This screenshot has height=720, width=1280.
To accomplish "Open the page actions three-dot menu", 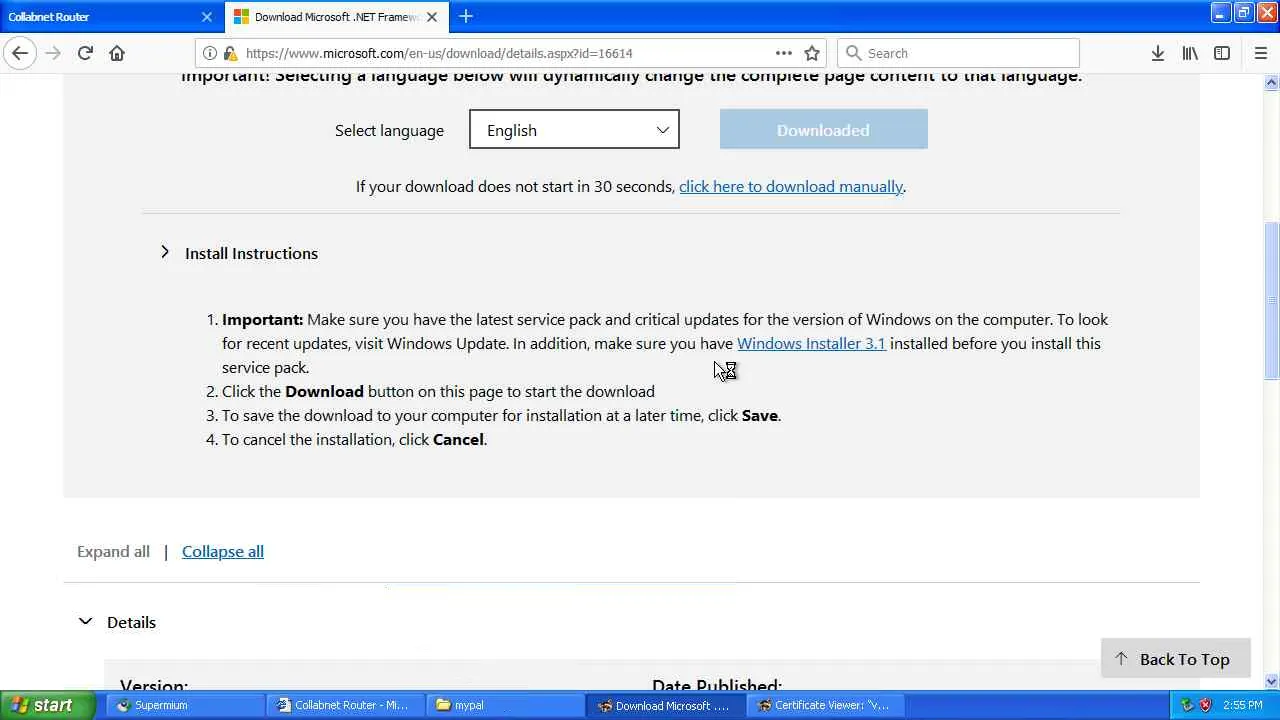I will click(x=784, y=53).
